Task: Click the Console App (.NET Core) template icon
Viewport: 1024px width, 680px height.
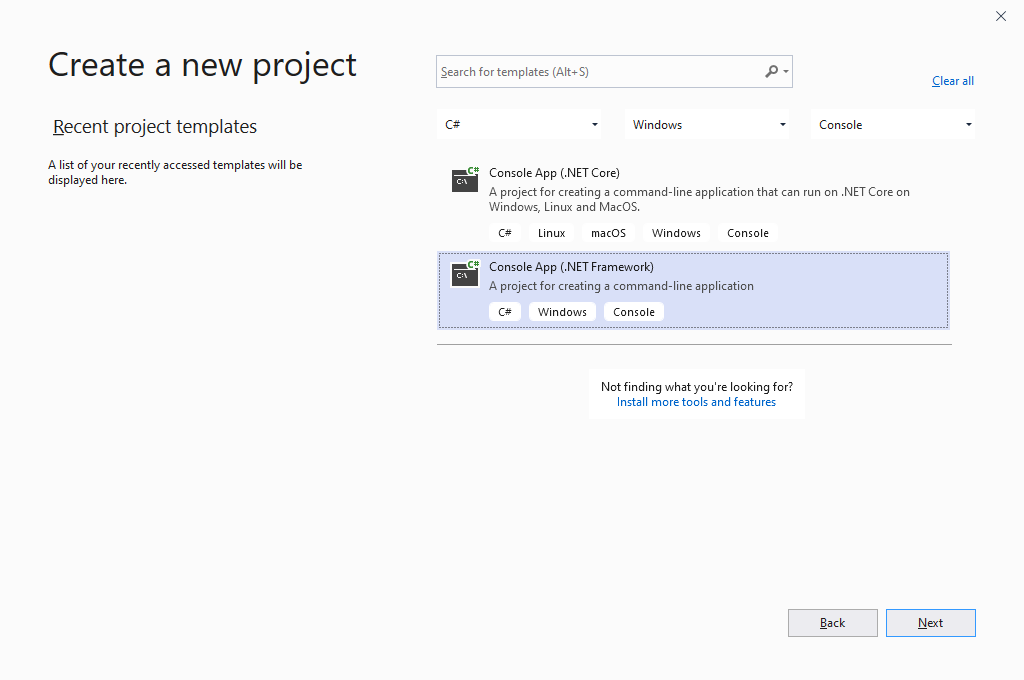Action: coord(465,179)
